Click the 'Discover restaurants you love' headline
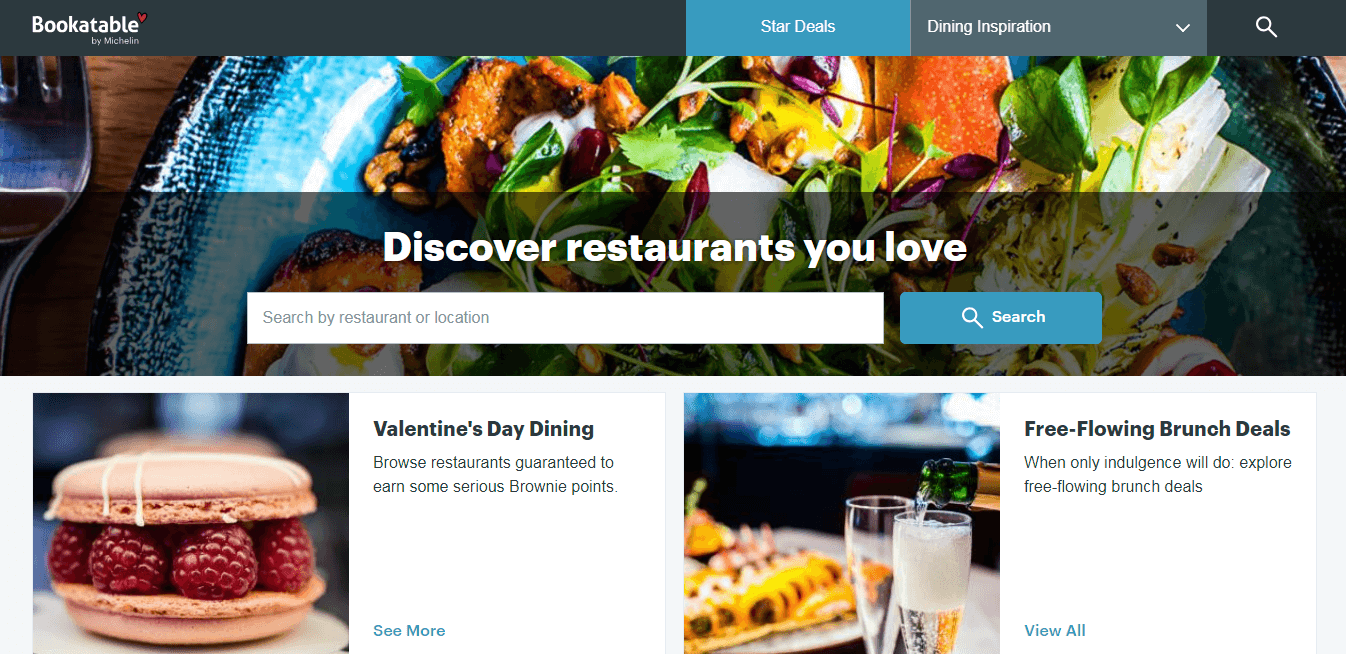Image resolution: width=1346 pixels, height=654 pixels. [x=675, y=247]
